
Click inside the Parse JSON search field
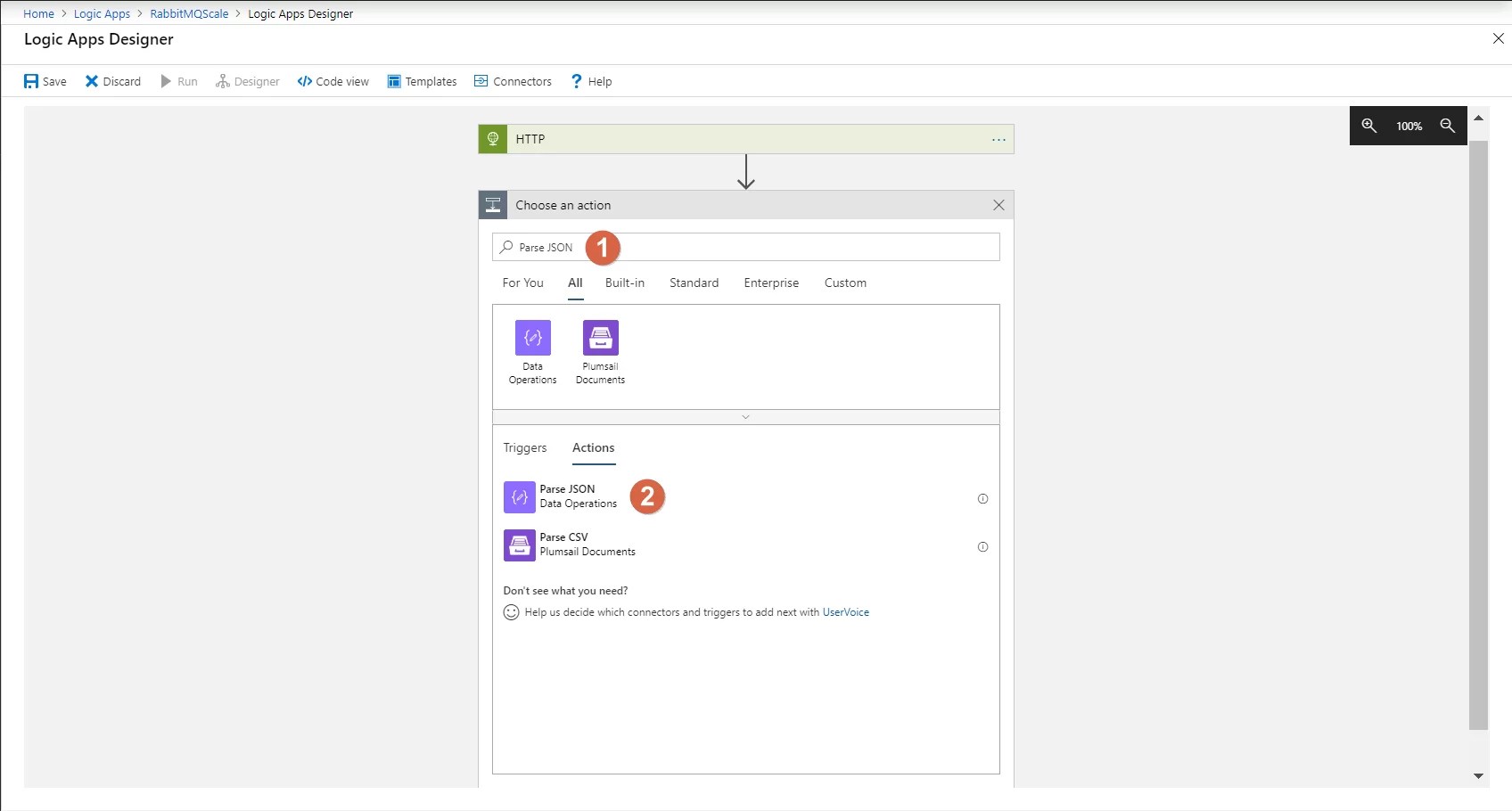click(746, 247)
